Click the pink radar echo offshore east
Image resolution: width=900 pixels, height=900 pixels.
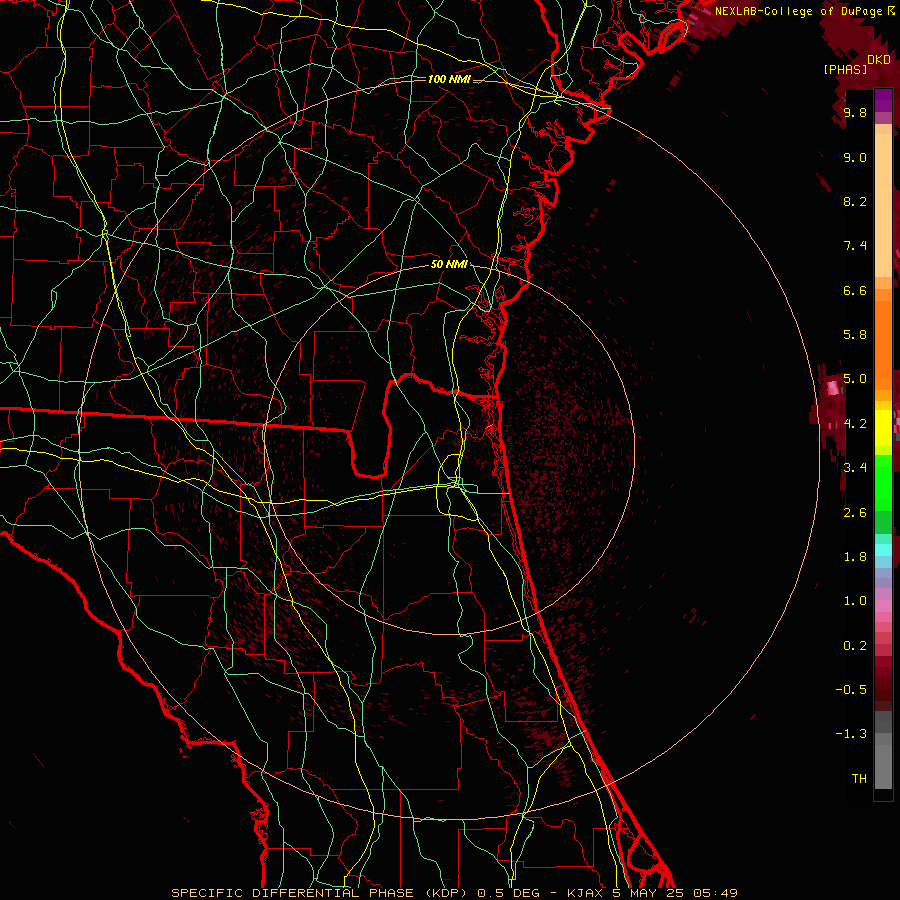(833, 389)
